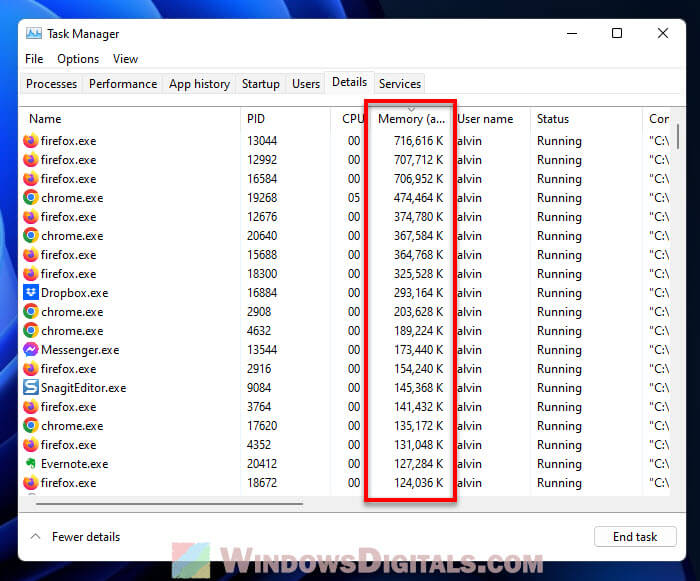Switch to the Startup tab
The width and height of the screenshot is (700, 581).
[261, 84]
